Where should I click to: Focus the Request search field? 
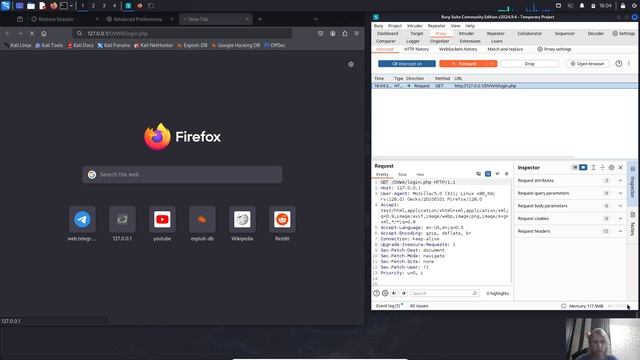444,293
